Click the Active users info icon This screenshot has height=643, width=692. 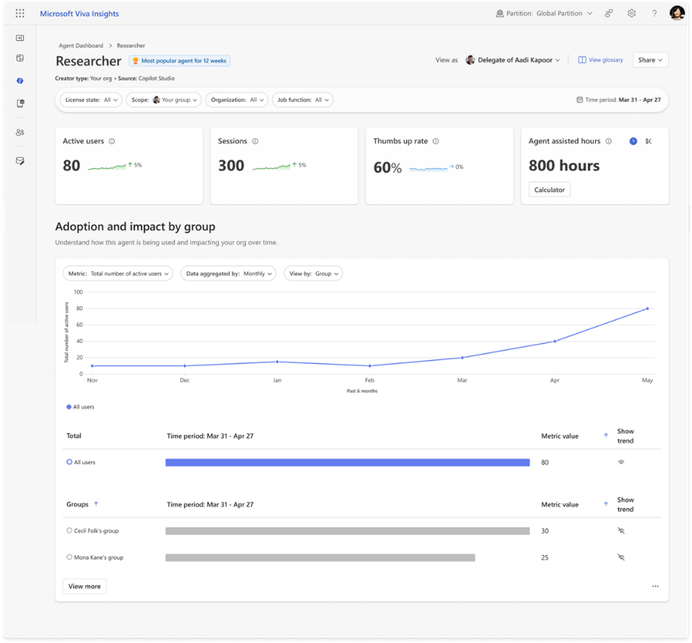[x=112, y=141]
